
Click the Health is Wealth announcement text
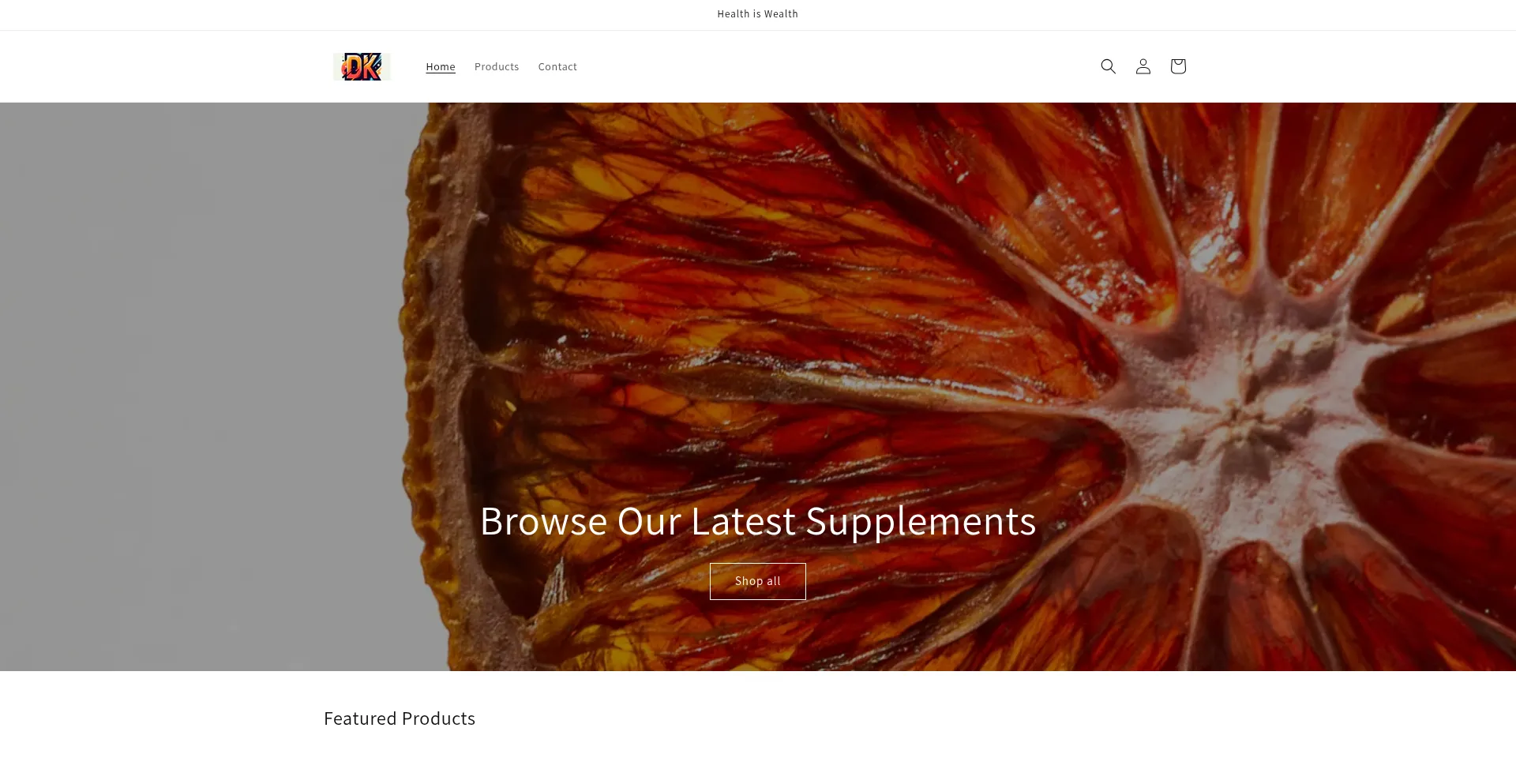(x=758, y=14)
